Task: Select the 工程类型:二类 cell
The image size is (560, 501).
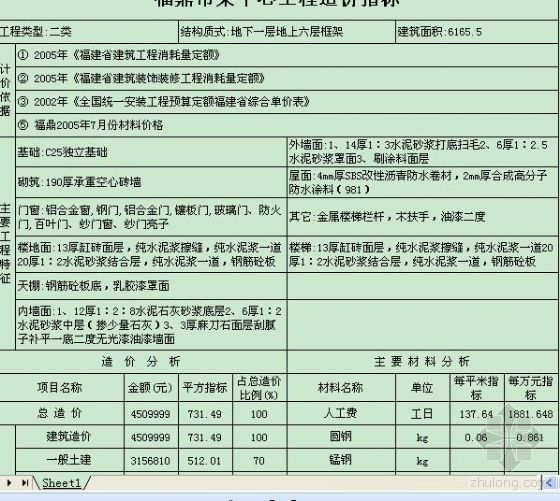Action: point(89,32)
